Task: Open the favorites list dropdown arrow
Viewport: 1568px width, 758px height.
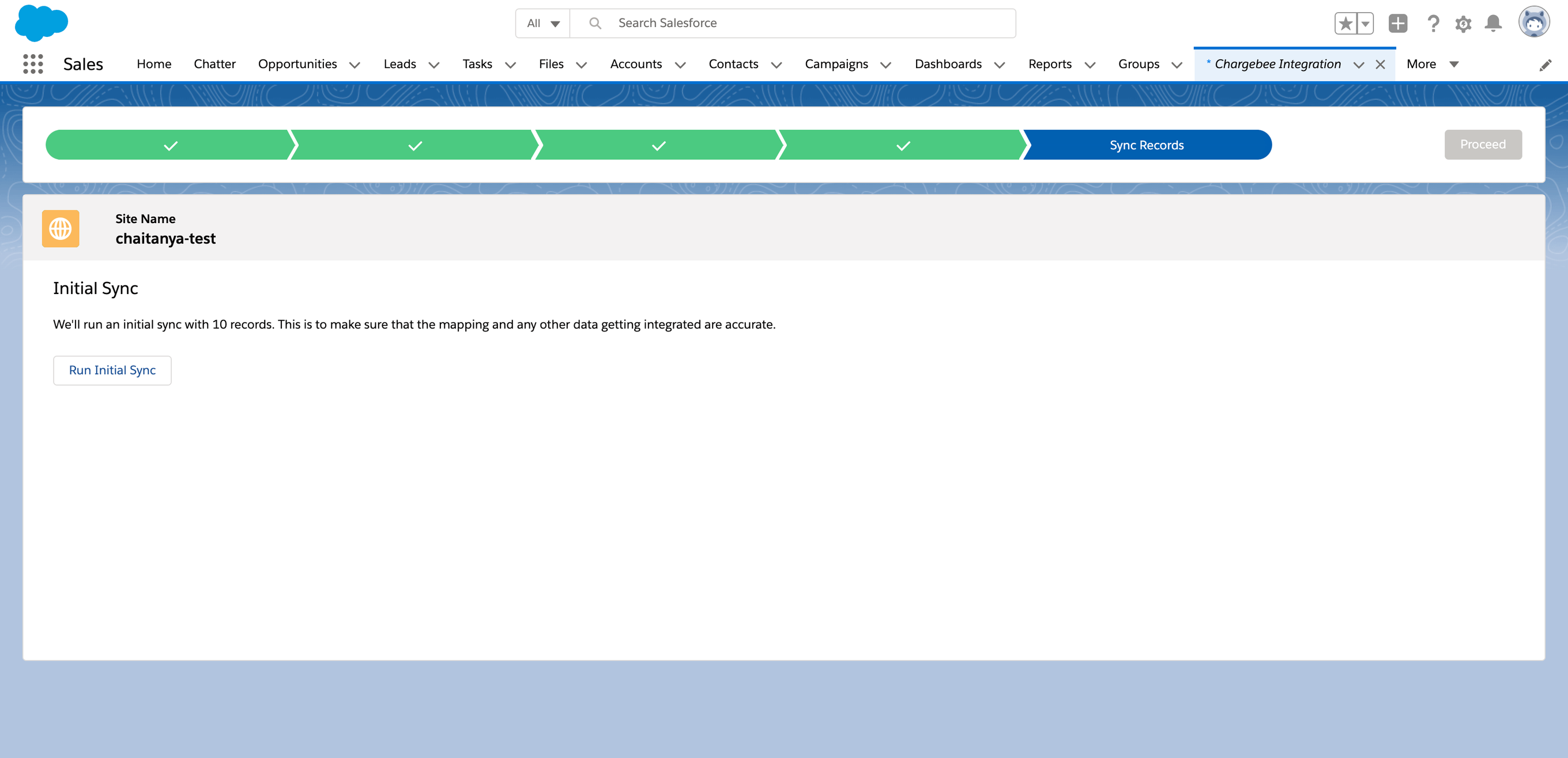Action: pos(1365,24)
